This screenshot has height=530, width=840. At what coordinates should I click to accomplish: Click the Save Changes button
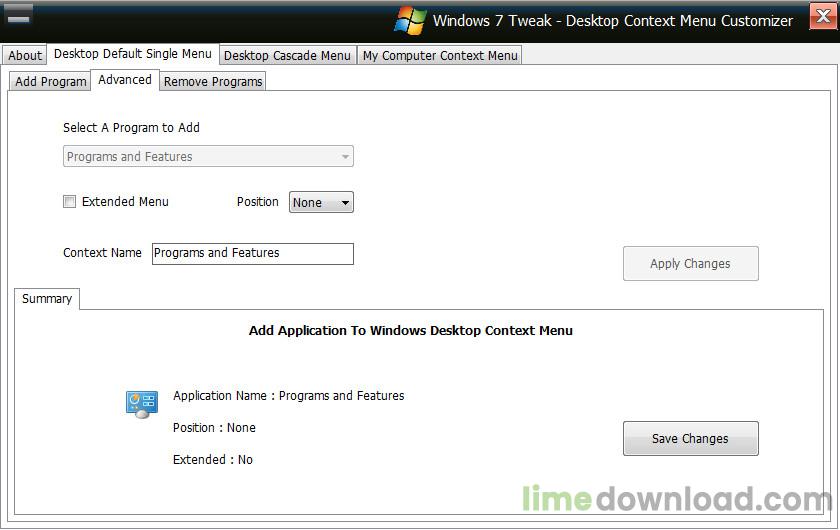[x=691, y=438]
